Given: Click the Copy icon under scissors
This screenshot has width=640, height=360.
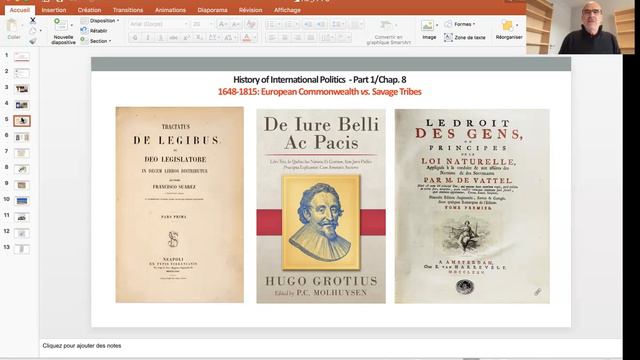Looking at the screenshot, I should pyautogui.click(x=33, y=31).
